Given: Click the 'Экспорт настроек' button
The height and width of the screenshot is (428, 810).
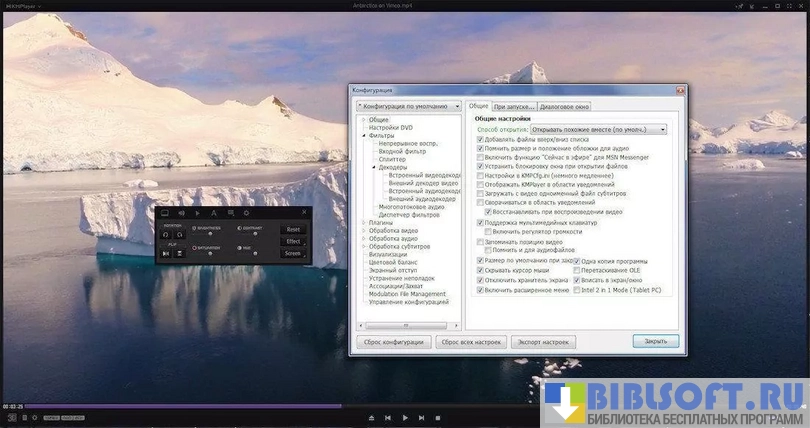Looking at the screenshot, I should pyautogui.click(x=543, y=342).
